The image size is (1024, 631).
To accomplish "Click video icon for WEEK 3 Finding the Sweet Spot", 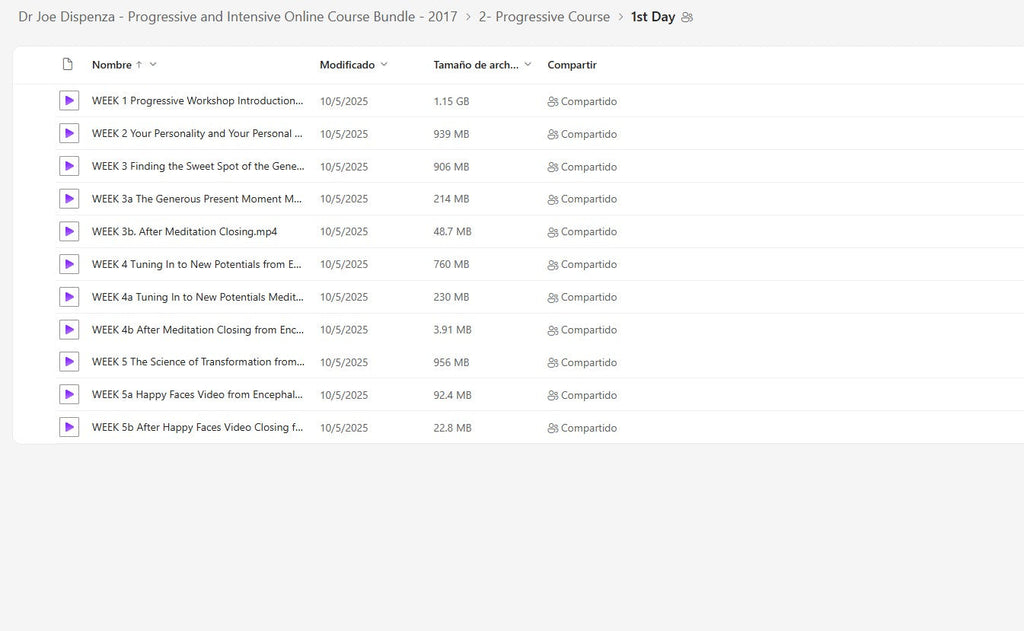I will pyautogui.click(x=69, y=166).
